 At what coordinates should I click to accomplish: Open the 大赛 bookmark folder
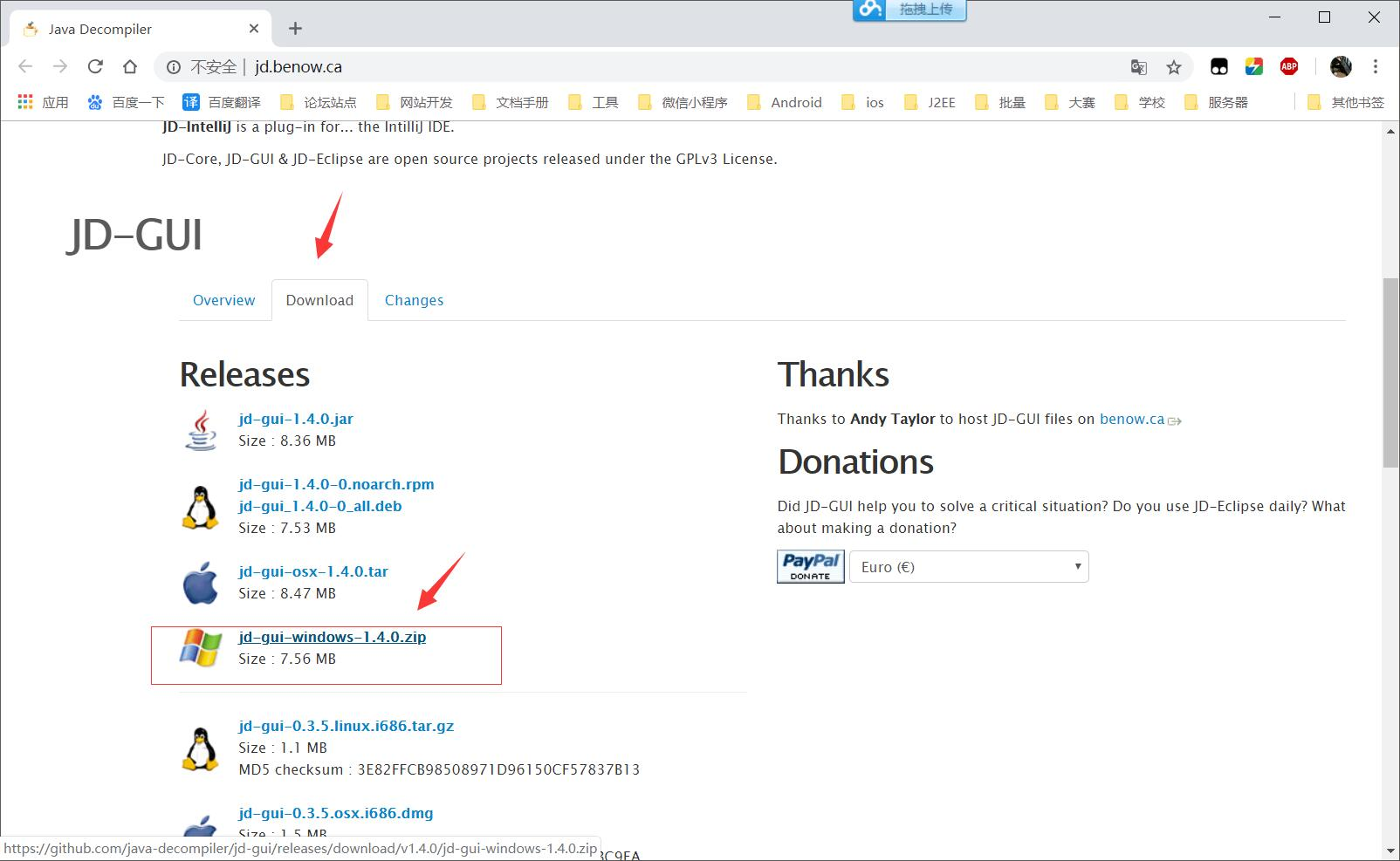(1069, 102)
